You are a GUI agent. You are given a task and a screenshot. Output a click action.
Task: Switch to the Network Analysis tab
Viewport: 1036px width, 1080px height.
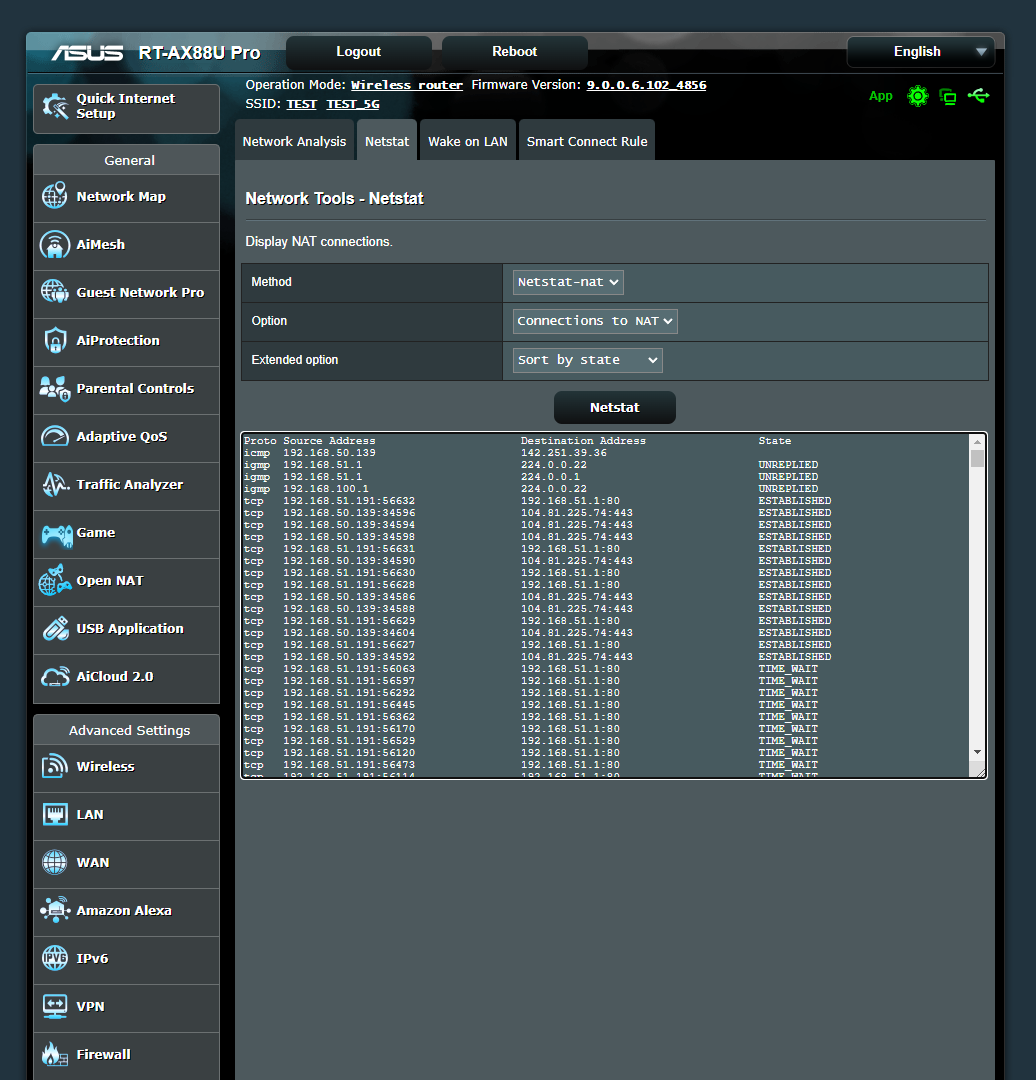(x=294, y=141)
